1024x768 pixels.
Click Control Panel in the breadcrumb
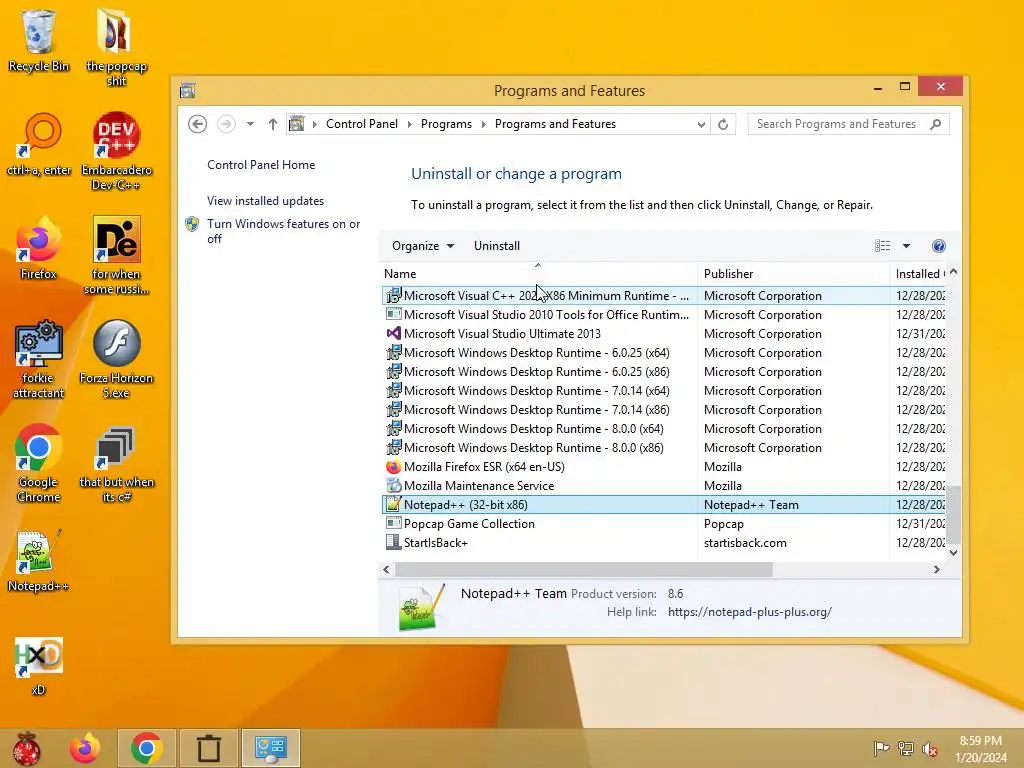pos(362,124)
